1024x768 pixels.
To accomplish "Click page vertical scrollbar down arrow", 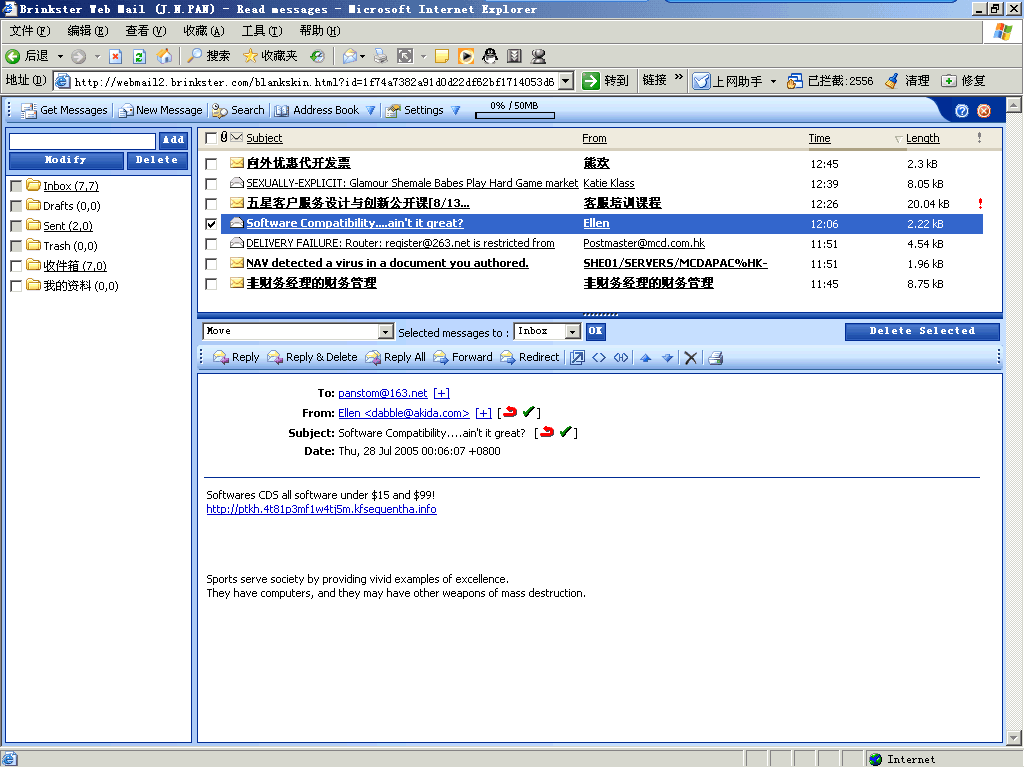I will tap(1014, 738).
